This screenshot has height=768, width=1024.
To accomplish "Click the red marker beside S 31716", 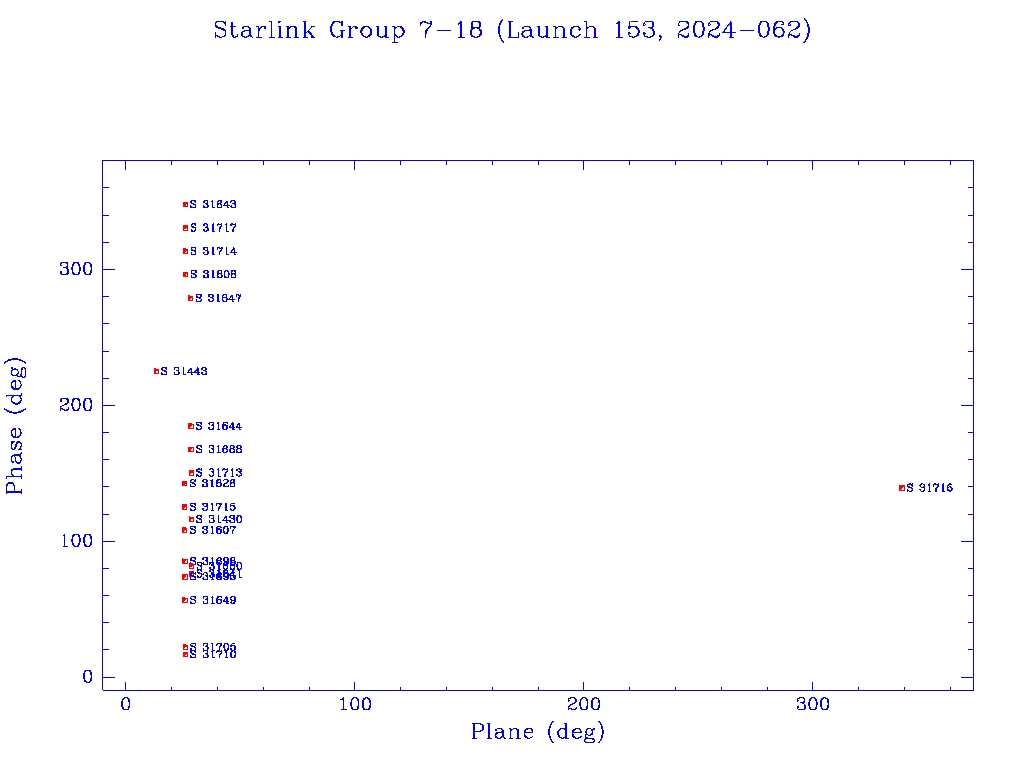I will 902,488.
